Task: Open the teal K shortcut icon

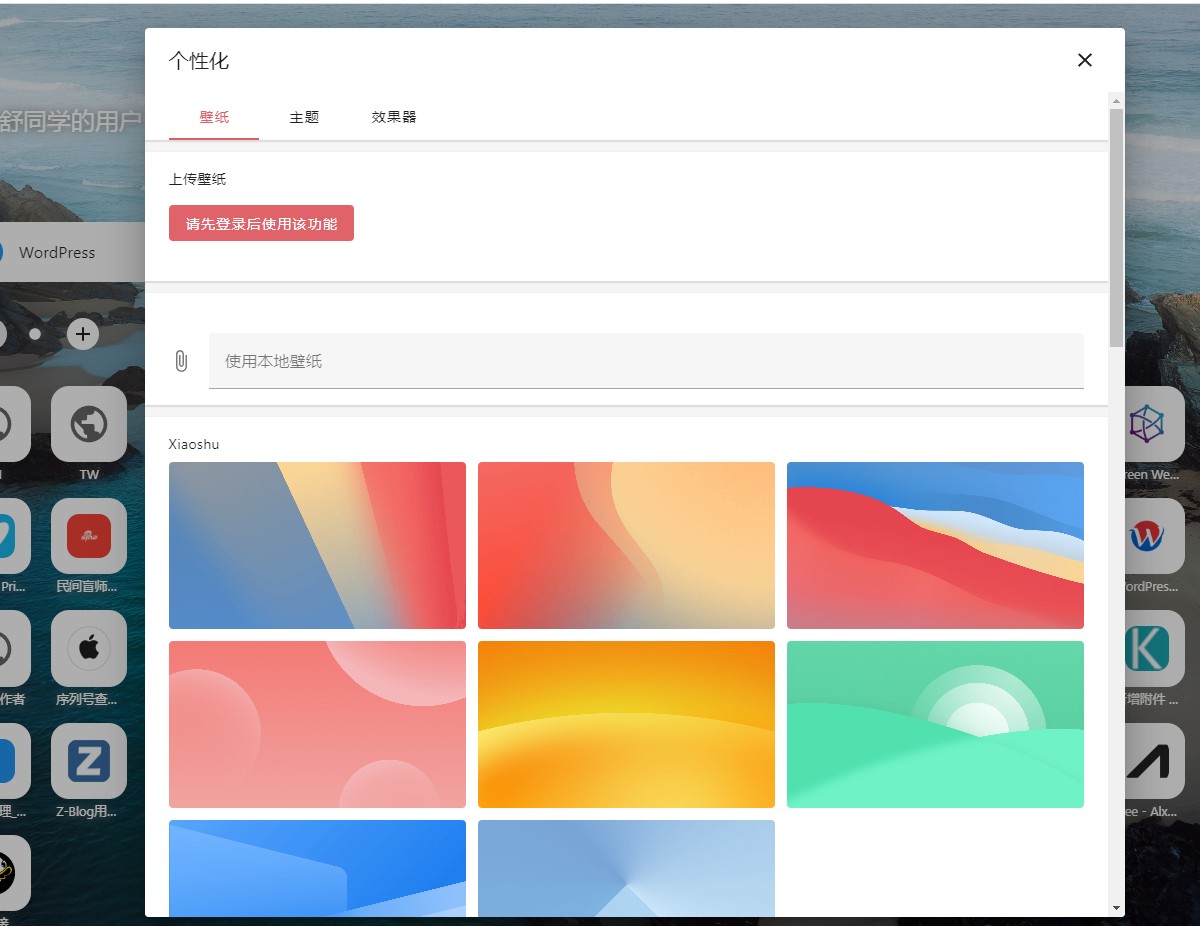Action: point(1147,649)
